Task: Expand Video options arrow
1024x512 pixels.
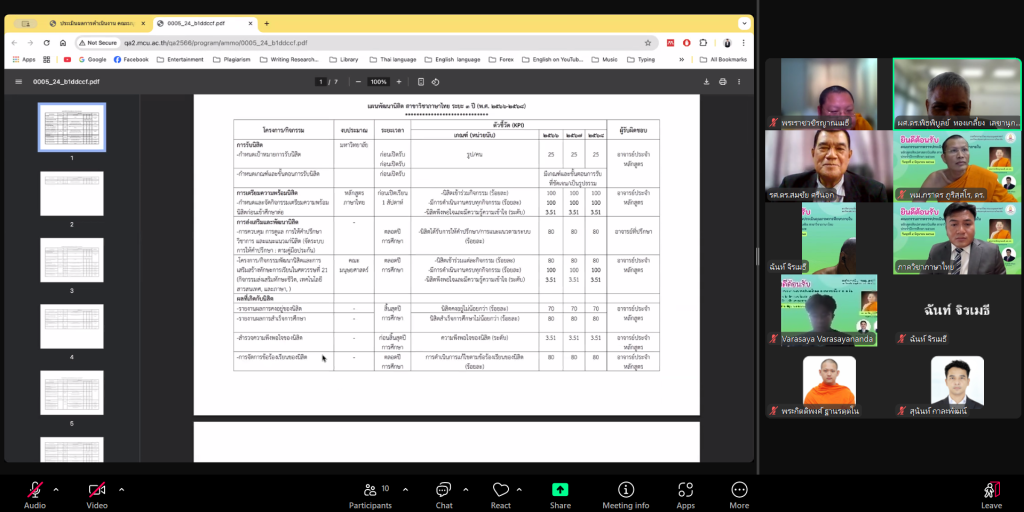Action: (121, 489)
